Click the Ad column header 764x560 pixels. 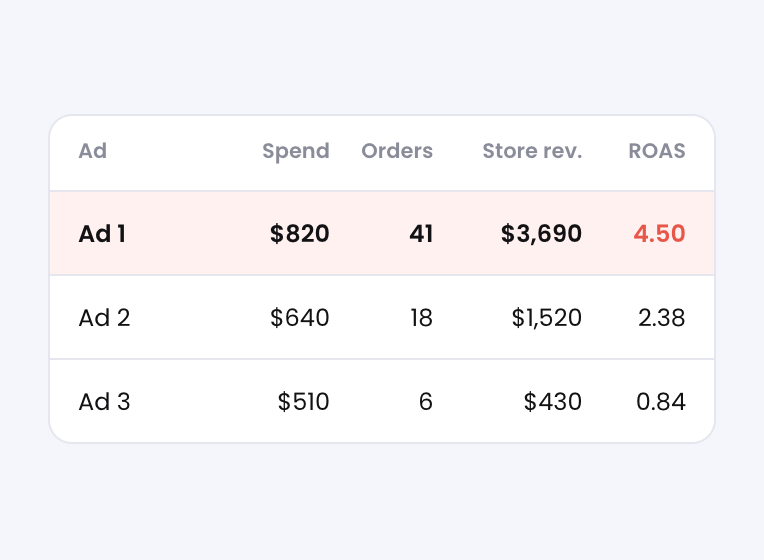point(93,151)
